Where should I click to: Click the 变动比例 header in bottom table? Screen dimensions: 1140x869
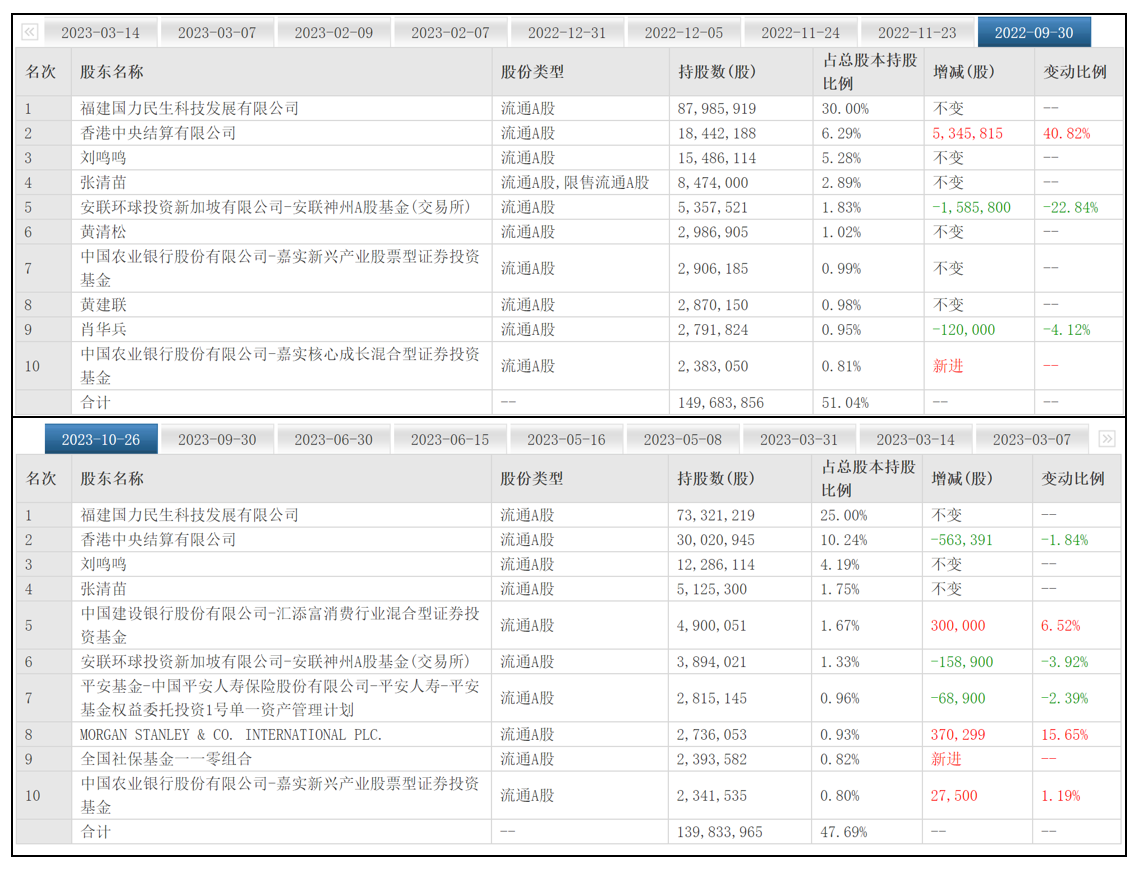[1072, 478]
